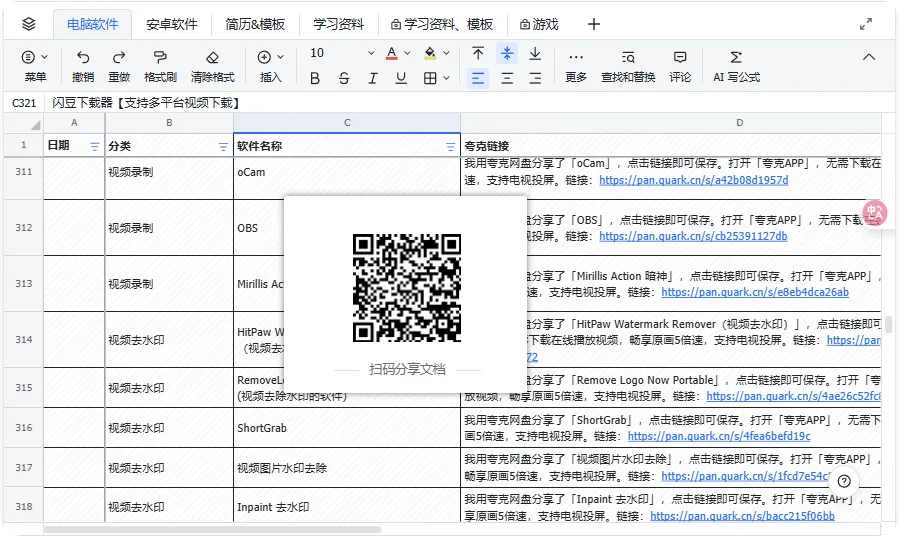
Task: Click the translate floating badge icon
Action: point(875,213)
